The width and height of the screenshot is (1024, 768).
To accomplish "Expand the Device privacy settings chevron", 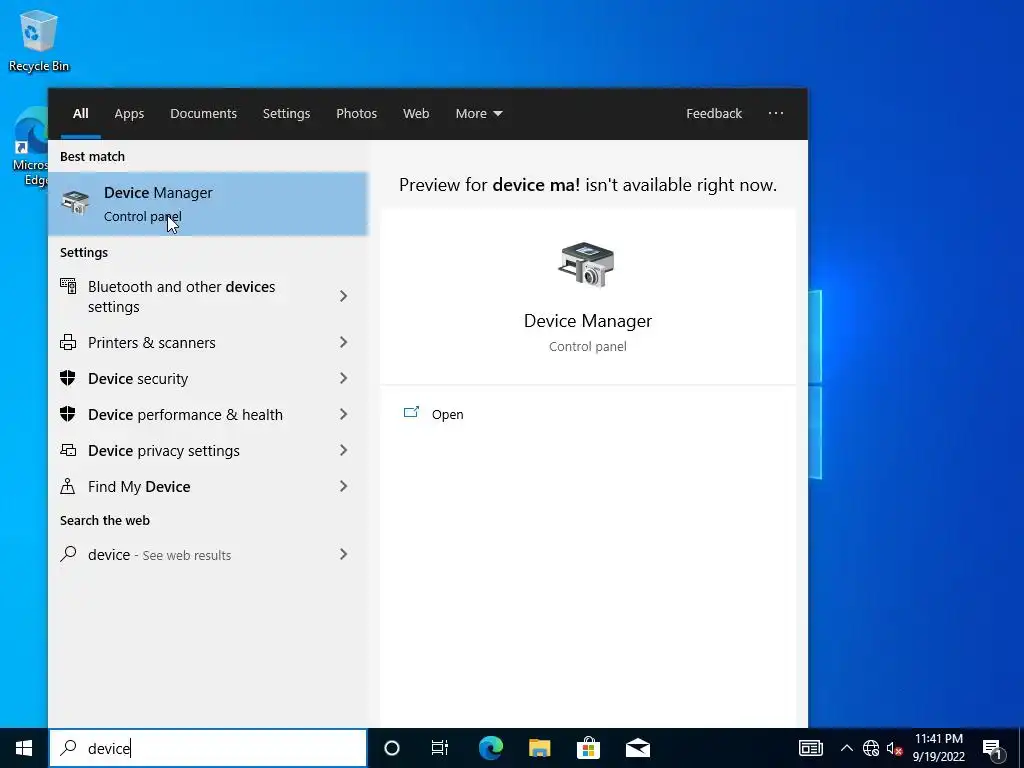I will pyautogui.click(x=344, y=450).
